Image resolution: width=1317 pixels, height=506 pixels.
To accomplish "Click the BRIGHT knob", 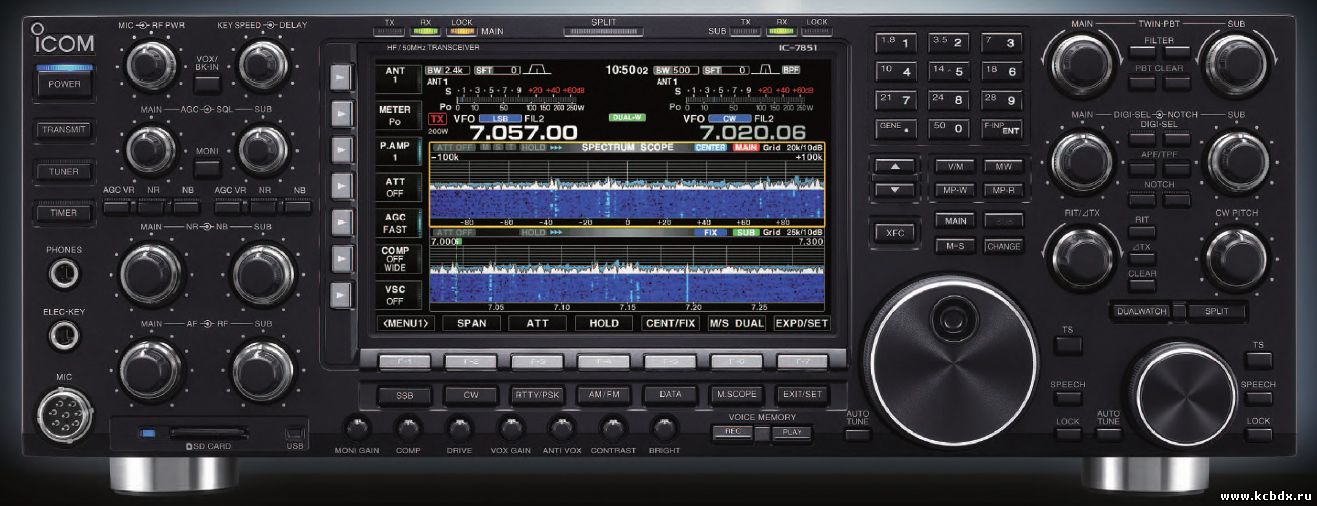I will [x=664, y=429].
